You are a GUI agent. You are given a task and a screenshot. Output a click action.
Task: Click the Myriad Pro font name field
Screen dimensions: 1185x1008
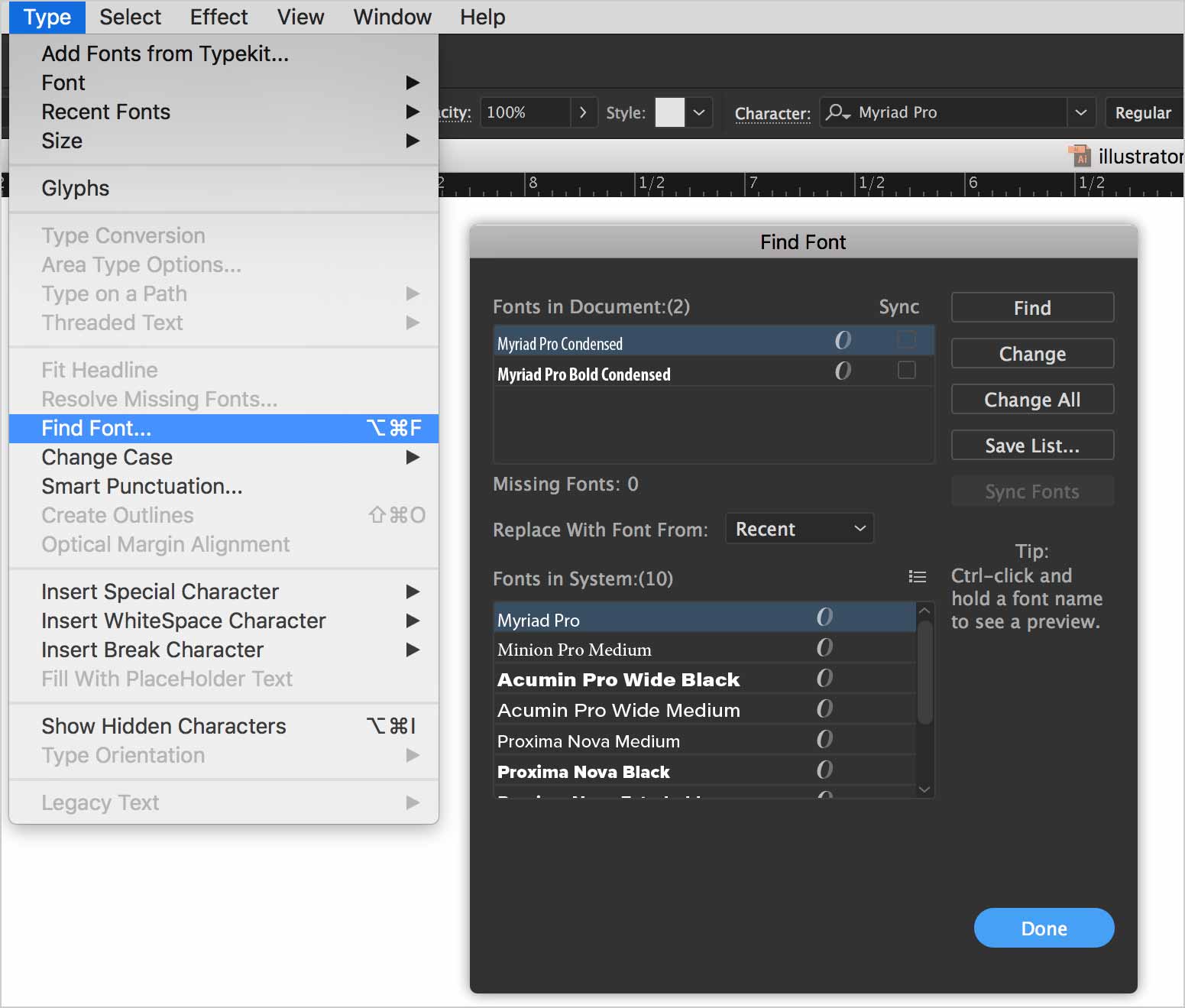click(960, 112)
